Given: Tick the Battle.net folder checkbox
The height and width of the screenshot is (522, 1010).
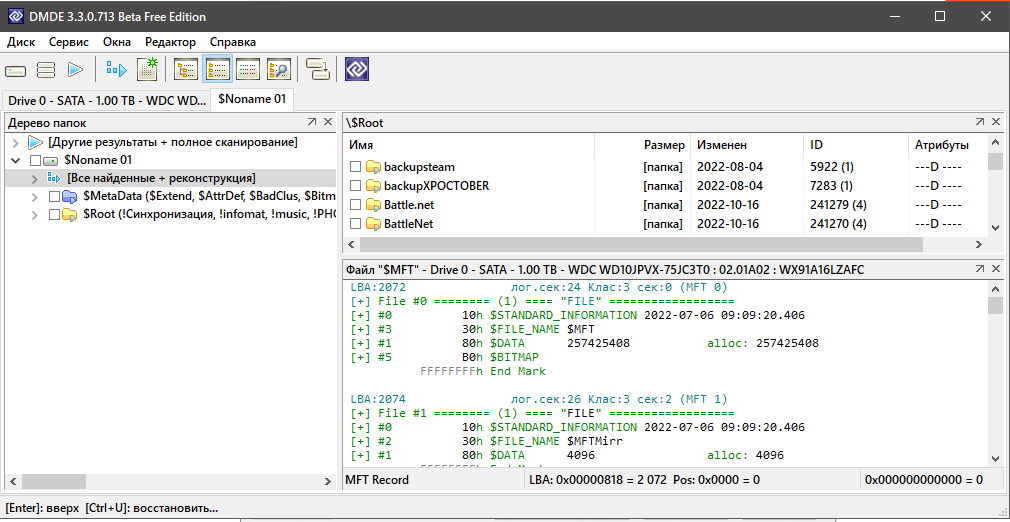Looking at the screenshot, I should click(x=355, y=205).
